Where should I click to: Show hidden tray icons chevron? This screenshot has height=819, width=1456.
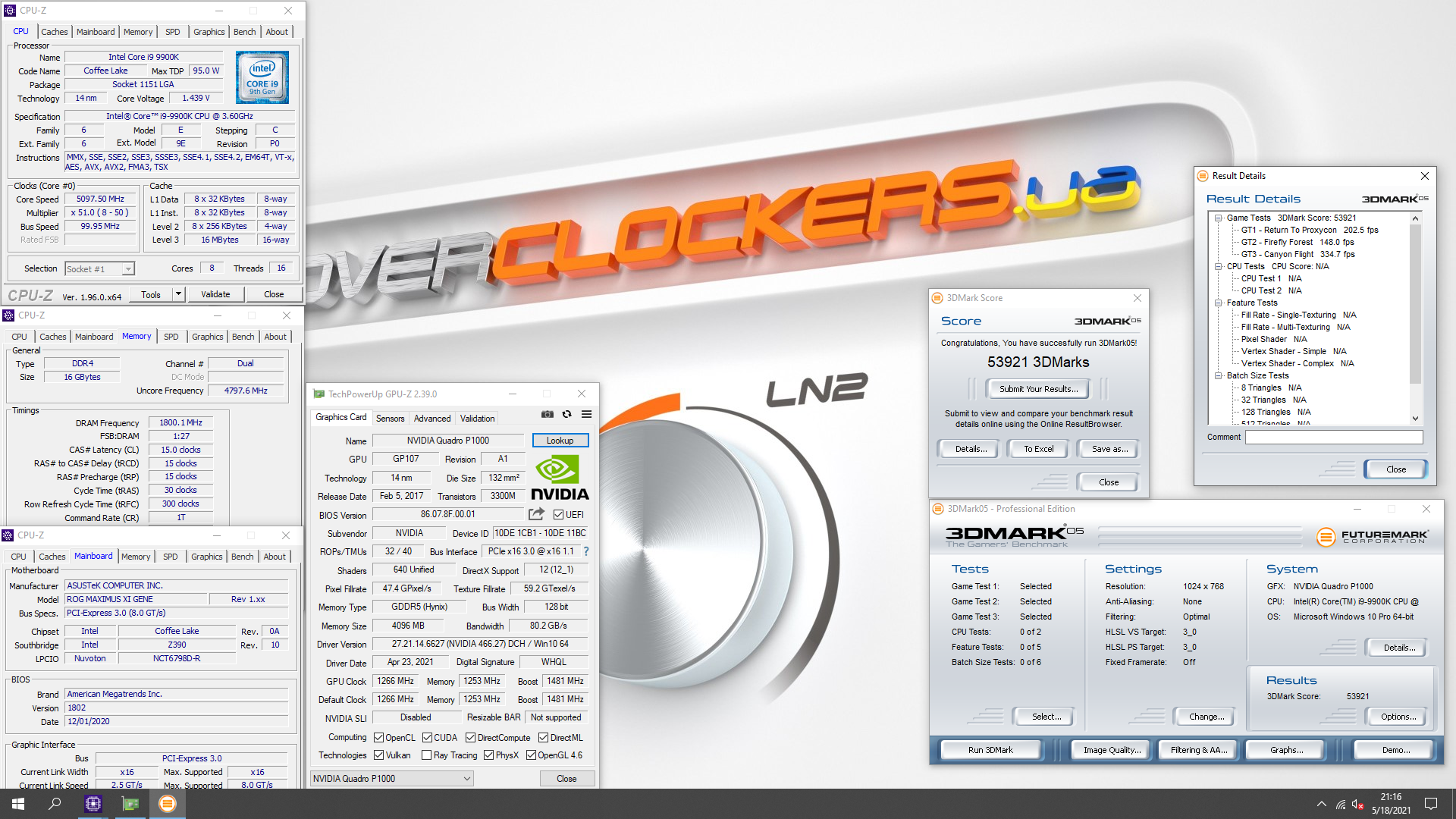[x=1322, y=804]
